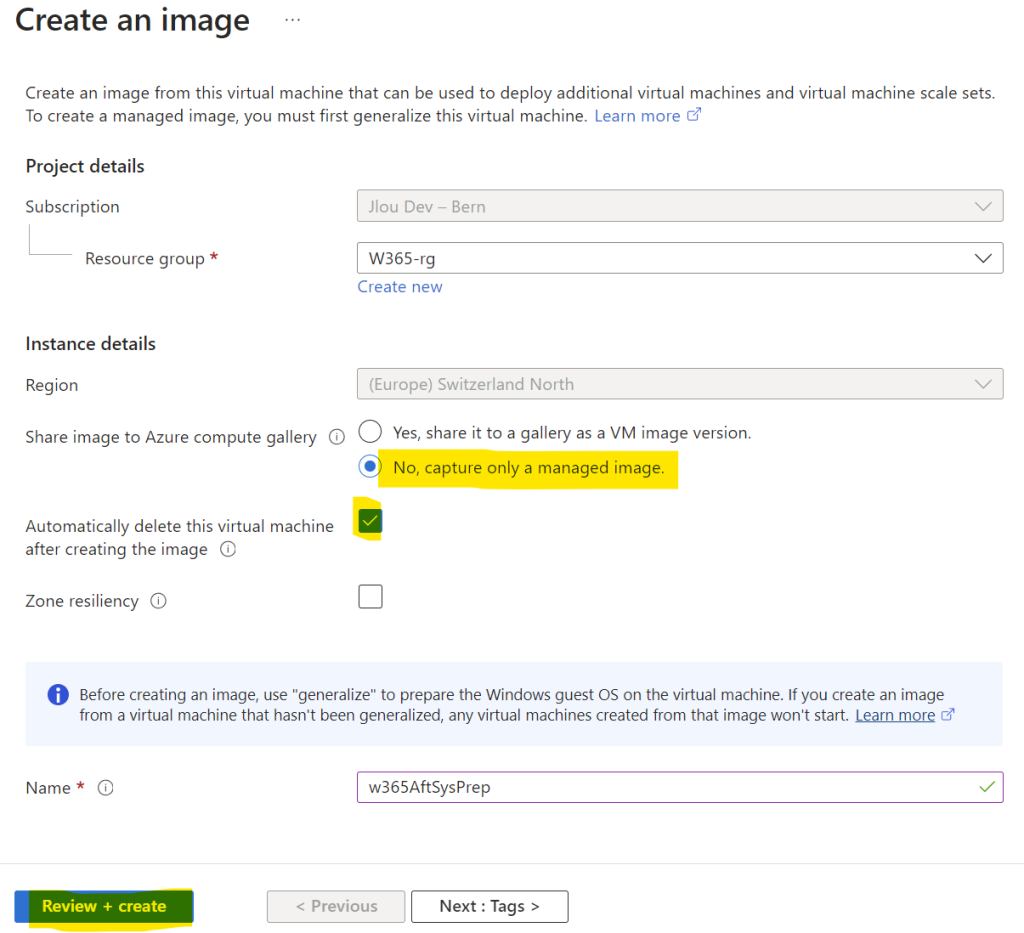
Task: Enable the Zone resiliency checkbox
Action: pyautogui.click(x=370, y=597)
